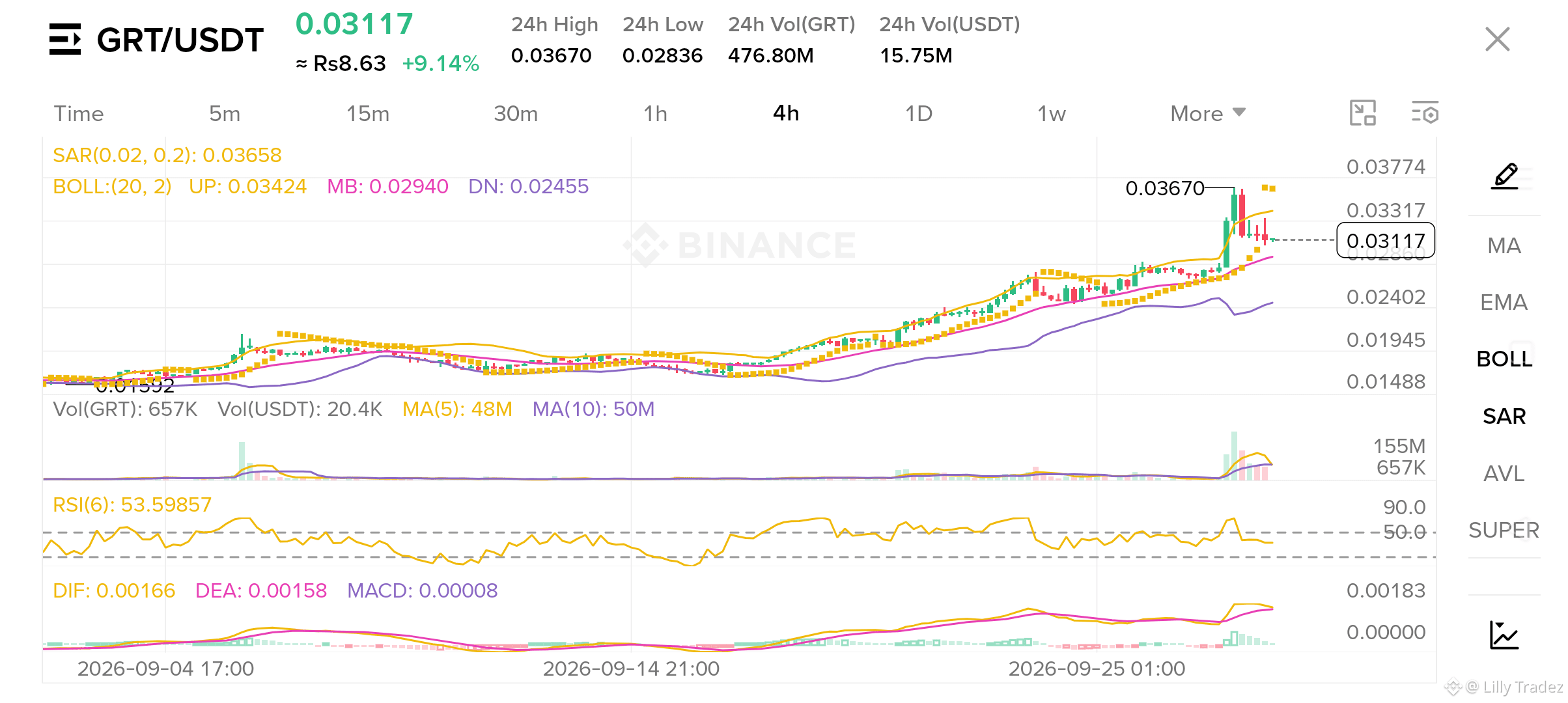This screenshot has height=703, width=1568.
Task: Click the GRT/USDT pair name to switch pairs
Action: point(180,40)
